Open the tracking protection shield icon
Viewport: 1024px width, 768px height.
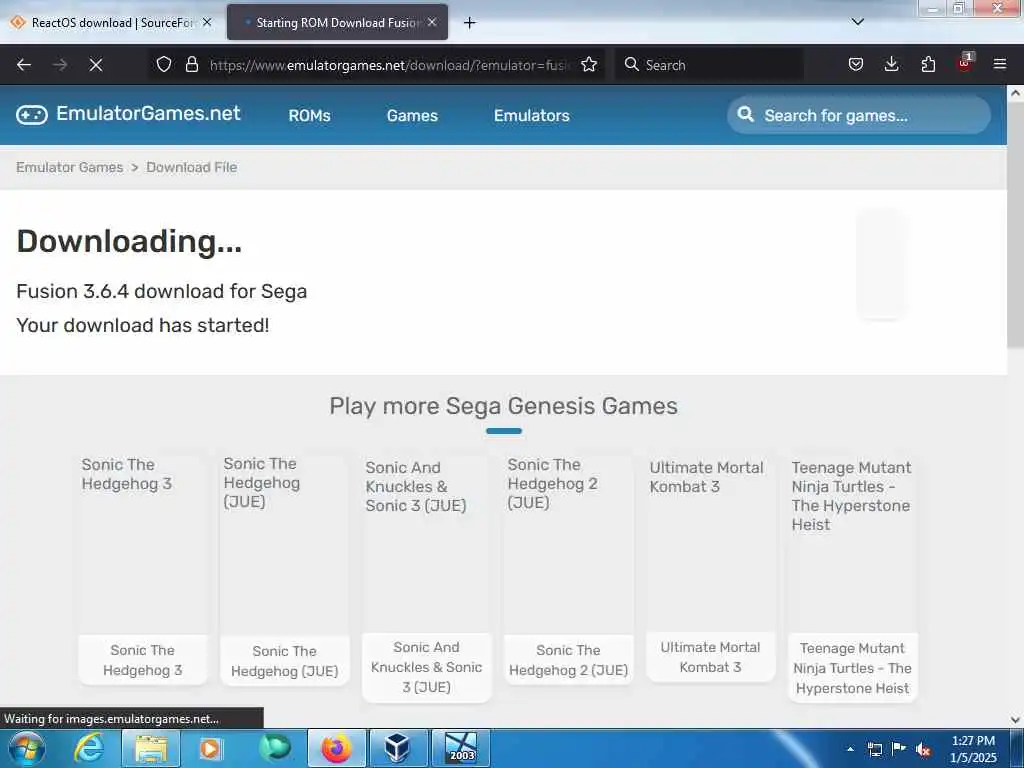164,64
